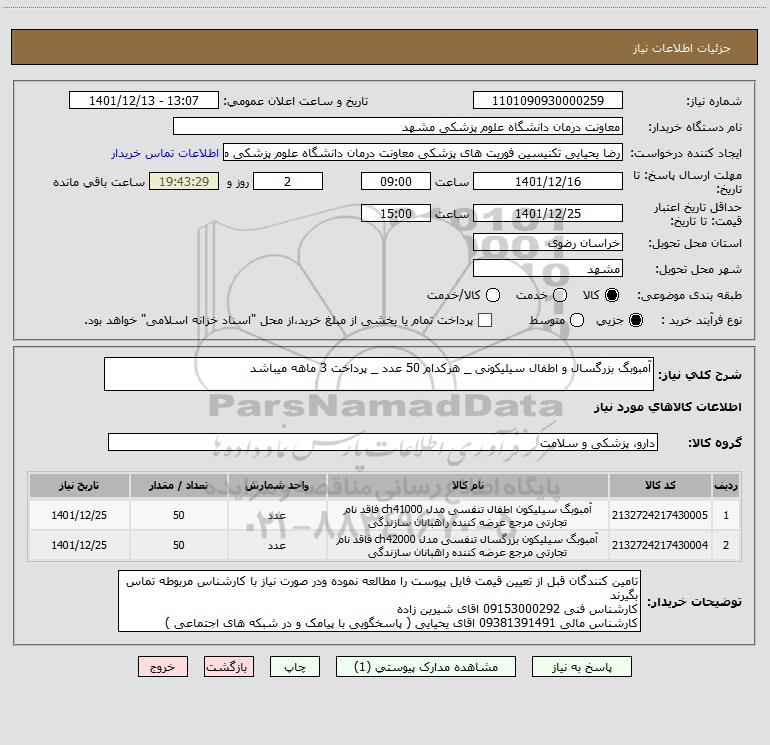Click the واحد شمارش column header
The image size is (770, 745).
coord(277,485)
